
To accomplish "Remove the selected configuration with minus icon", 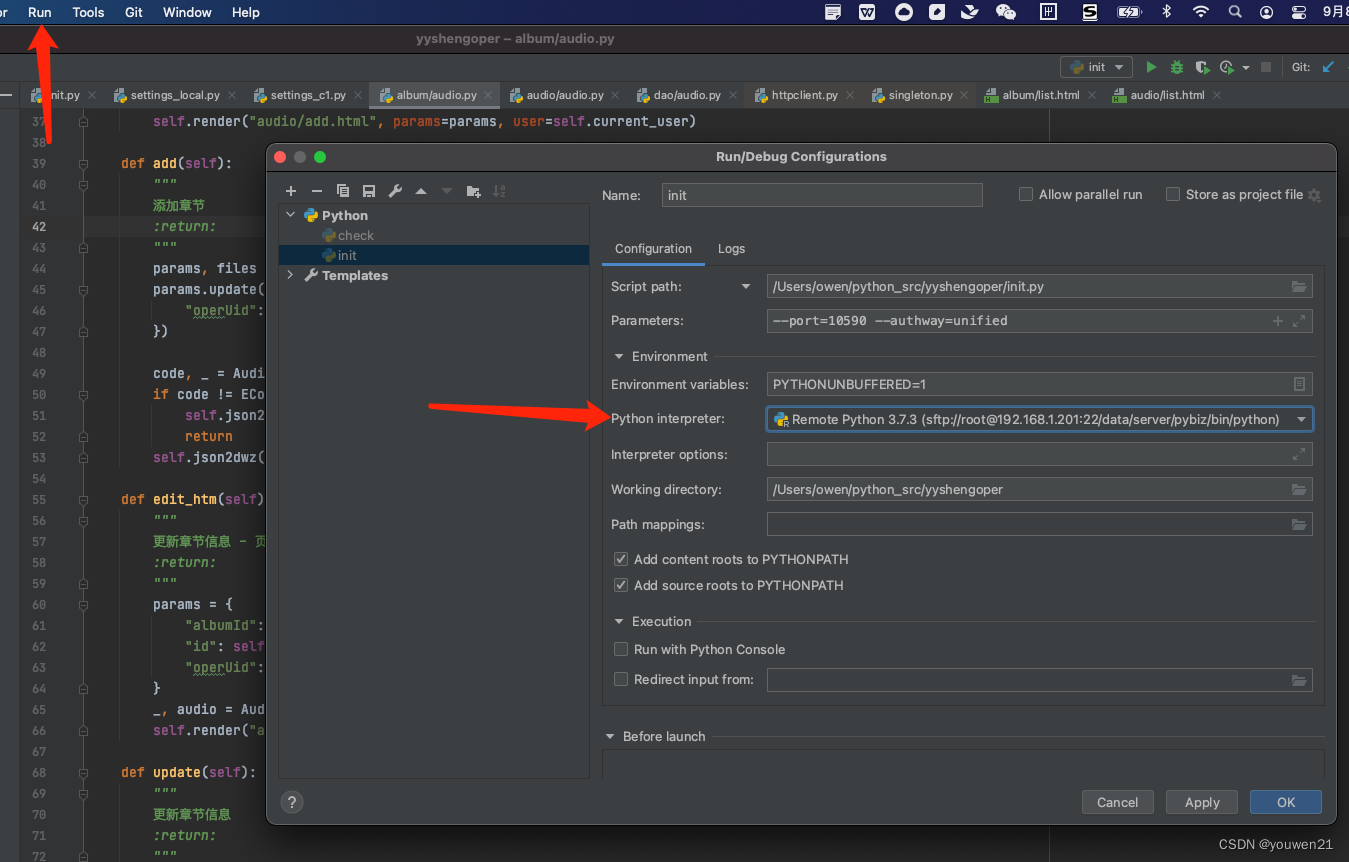I will 317,191.
